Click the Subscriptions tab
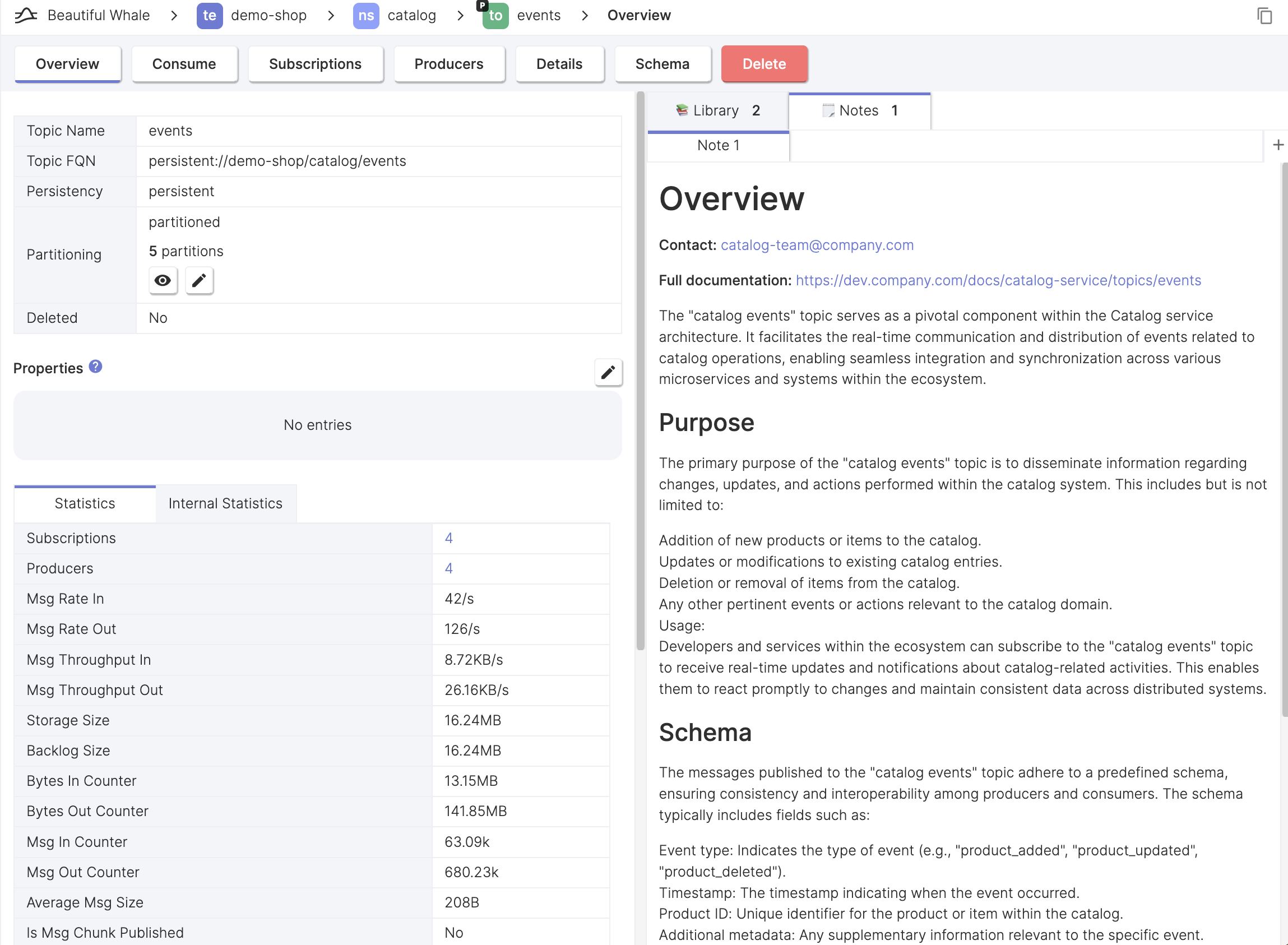Screen dimensions: 1288x945 click(315, 63)
